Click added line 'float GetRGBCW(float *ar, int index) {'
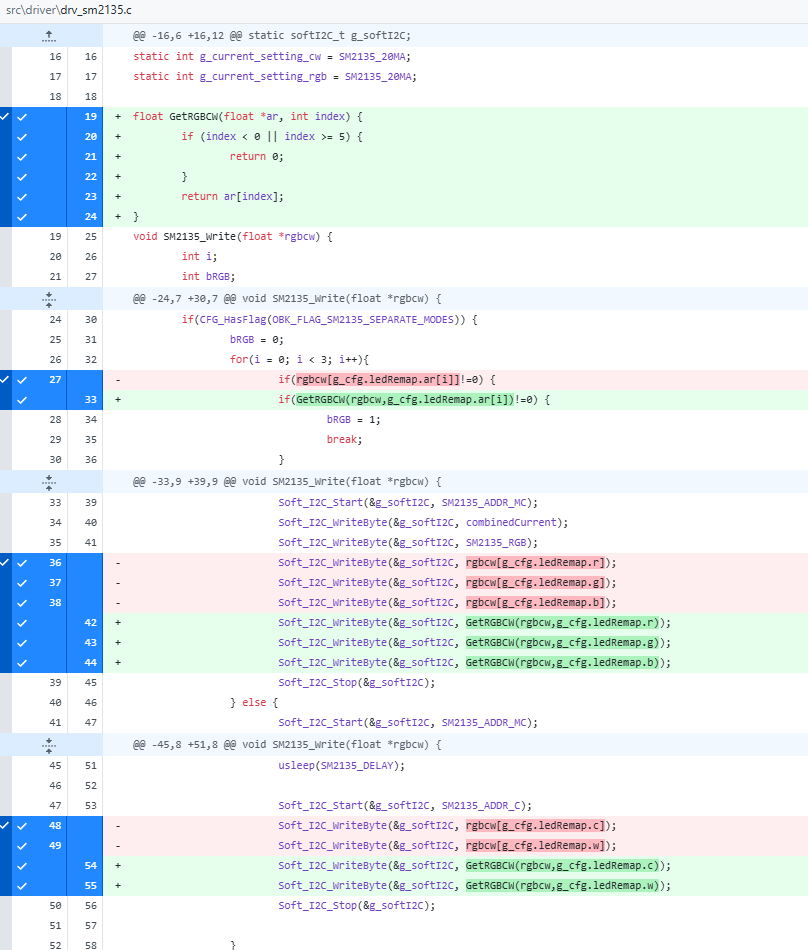This screenshot has width=808, height=950. [x=248, y=116]
